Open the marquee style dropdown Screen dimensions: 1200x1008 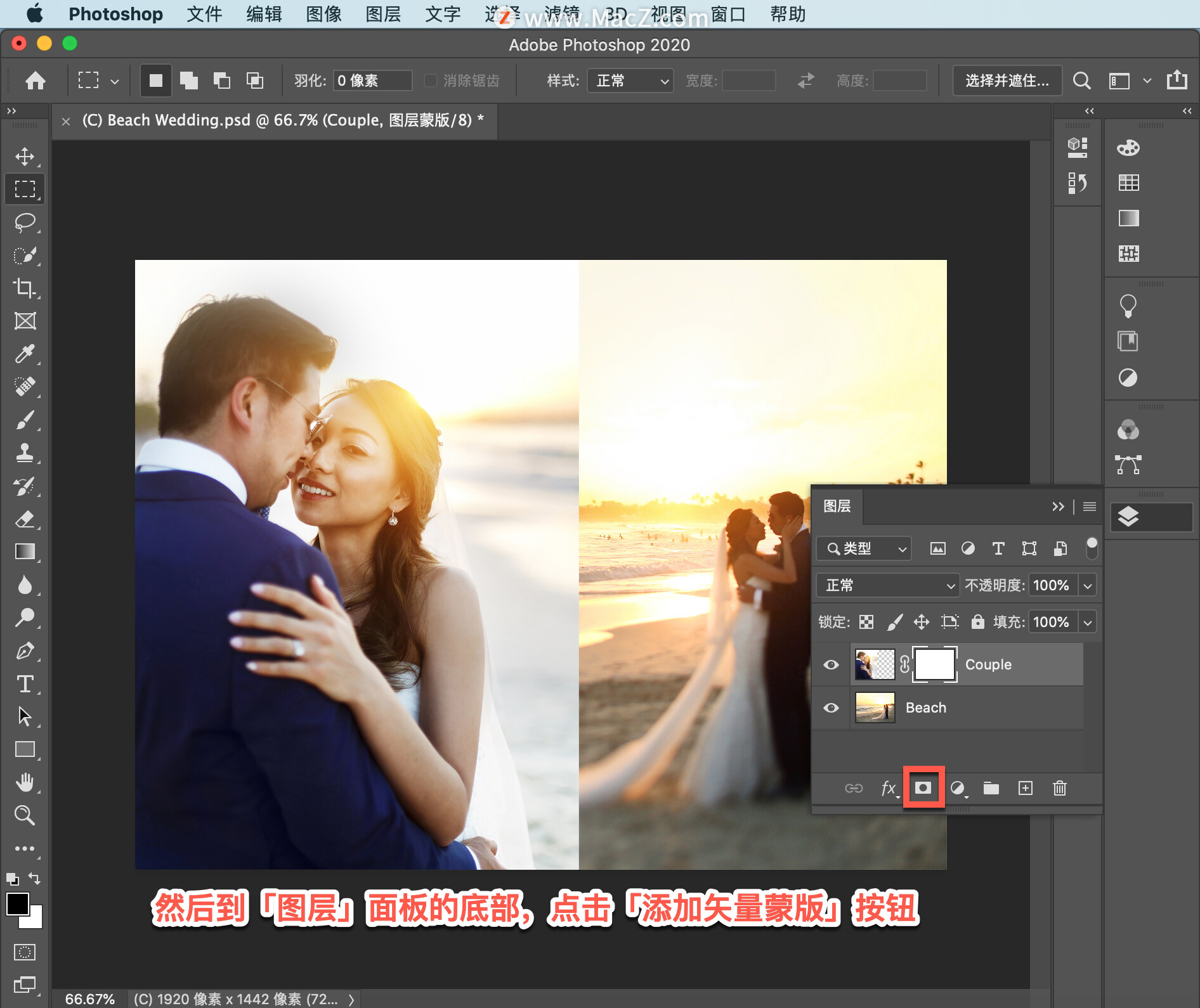(630, 81)
